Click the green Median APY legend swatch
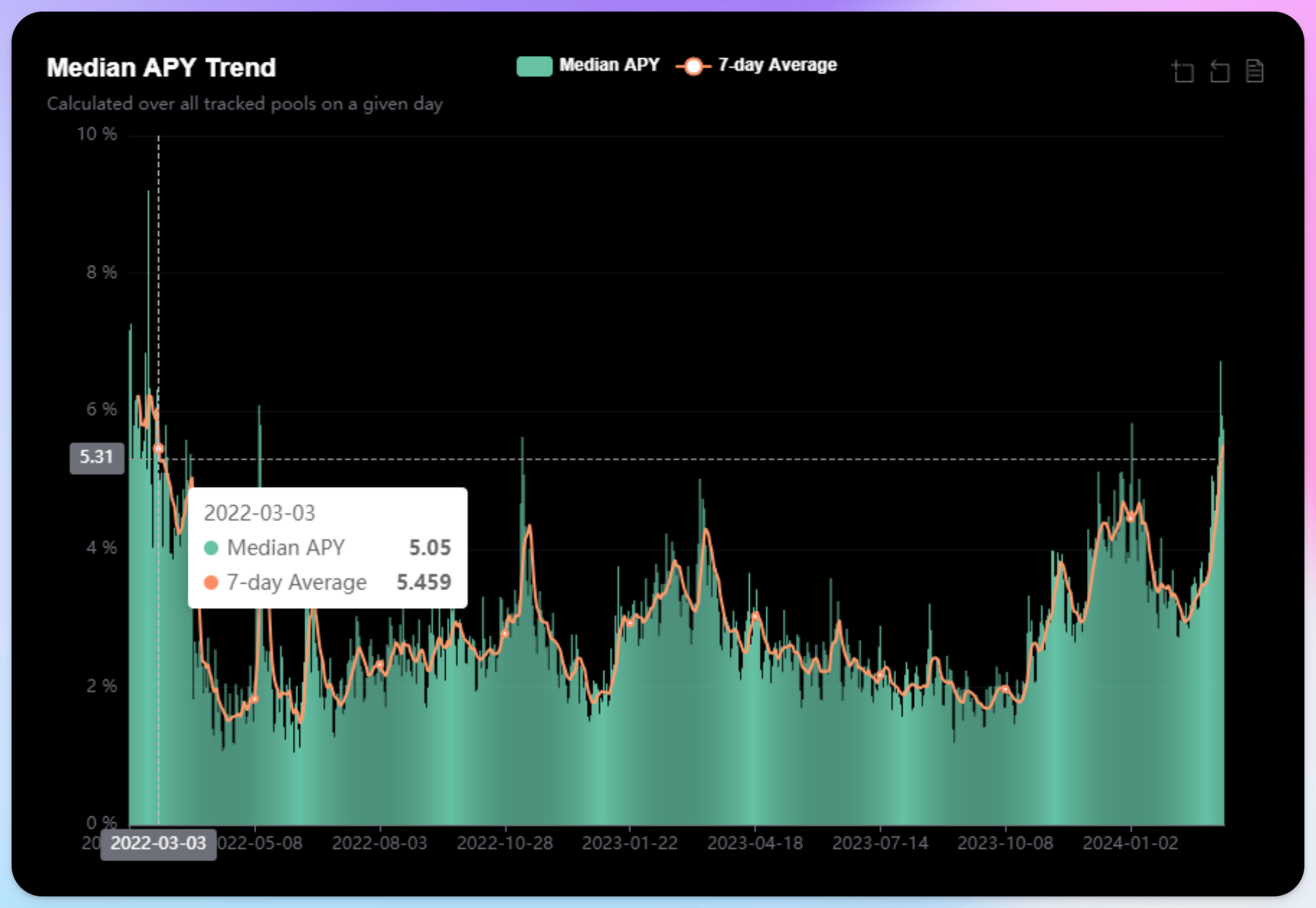Screen dimensions: 1316x908 click(534, 66)
